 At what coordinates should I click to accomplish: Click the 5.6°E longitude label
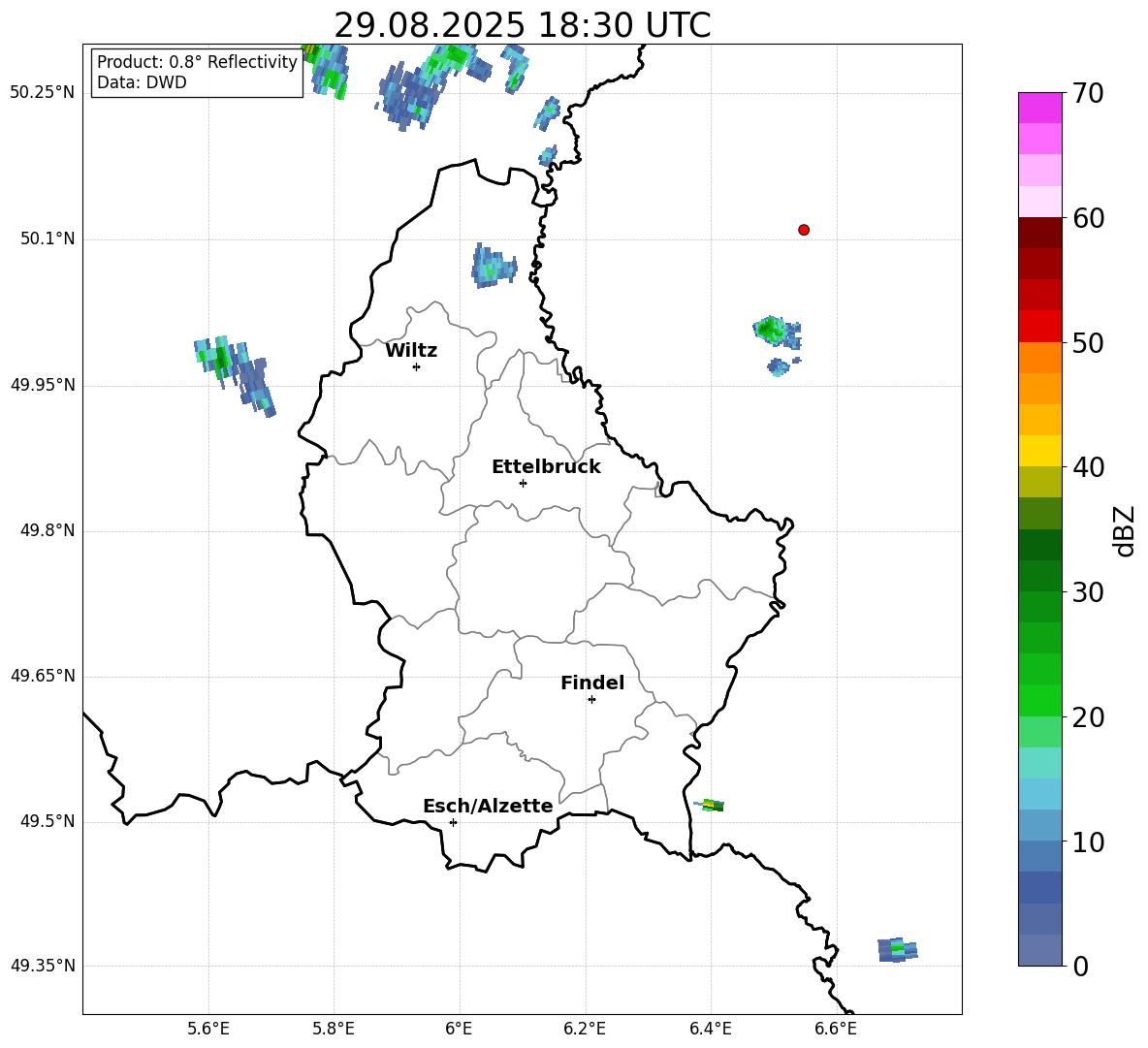(x=207, y=1029)
